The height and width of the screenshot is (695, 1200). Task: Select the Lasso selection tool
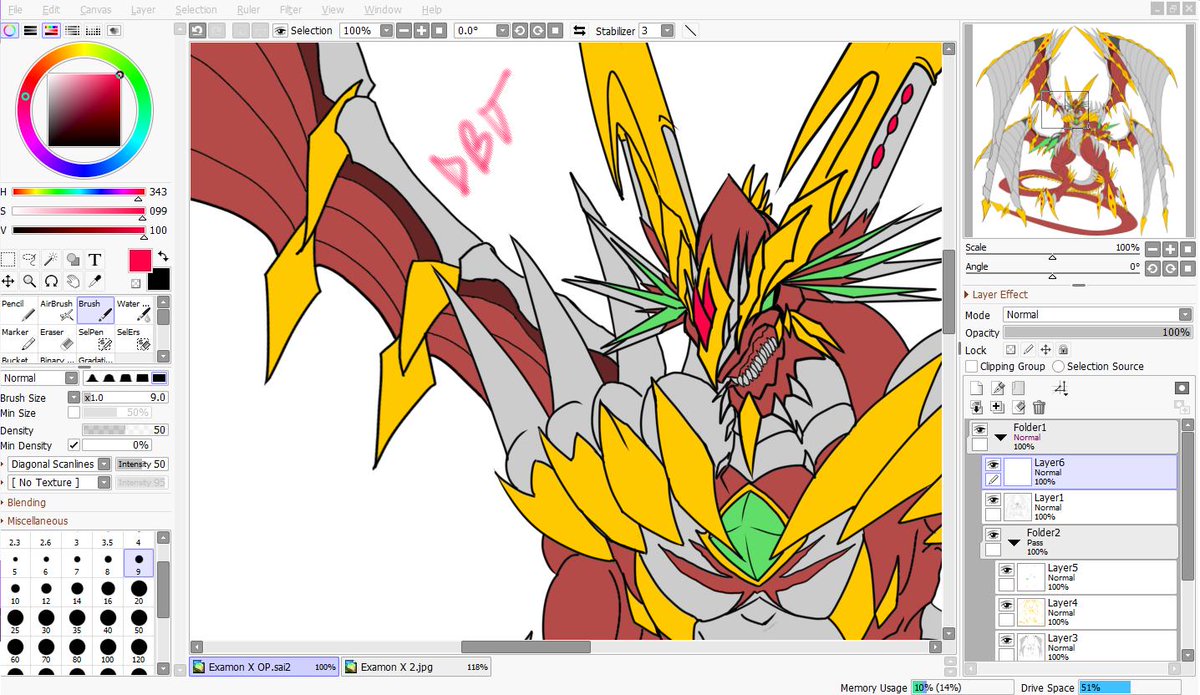30,259
